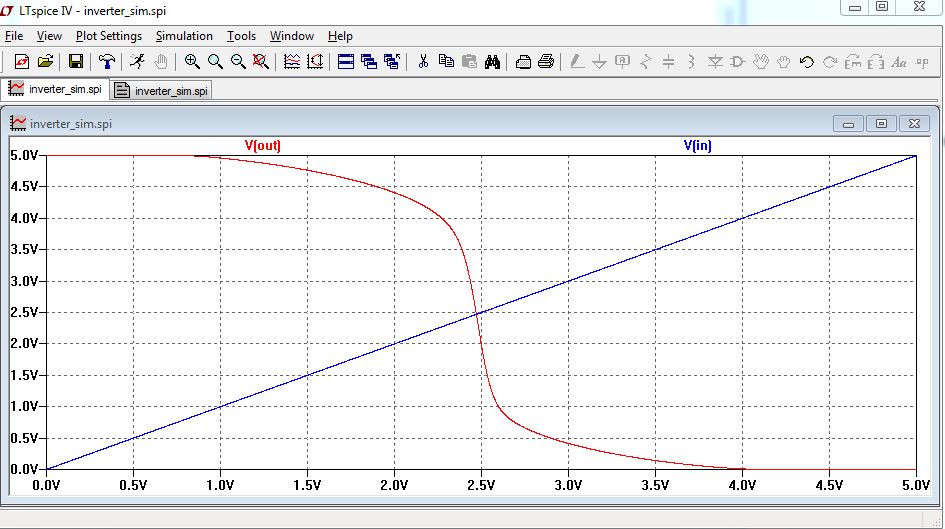Open the Tools menu

click(241, 36)
